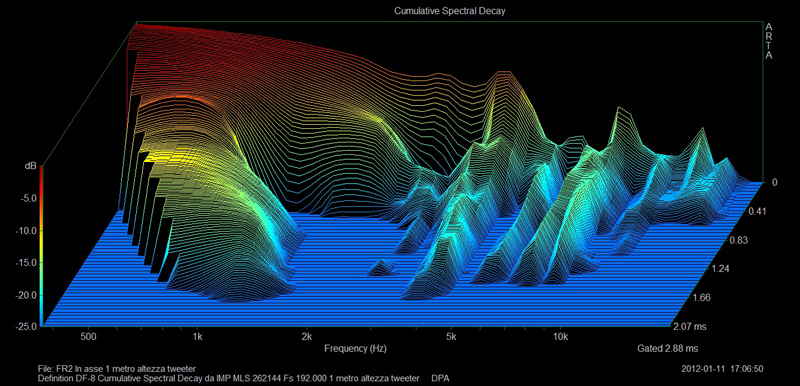Select the 10k frequency axis label
This screenshot has height=386, width=800.
pyautogui.click(x=560, y=337)
